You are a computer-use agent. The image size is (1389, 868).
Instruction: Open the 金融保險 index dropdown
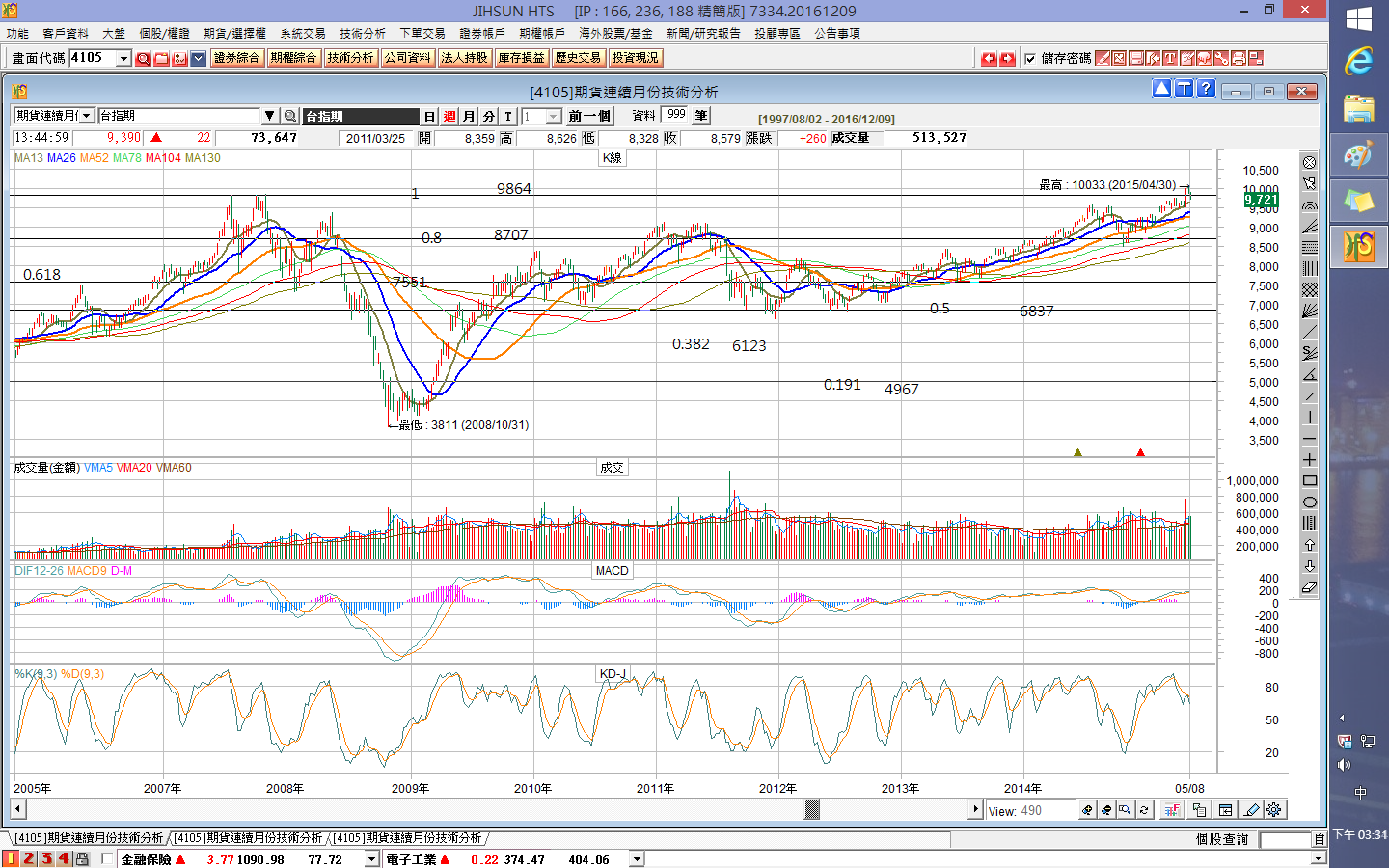pyautogui.click(x=371, y=859)
